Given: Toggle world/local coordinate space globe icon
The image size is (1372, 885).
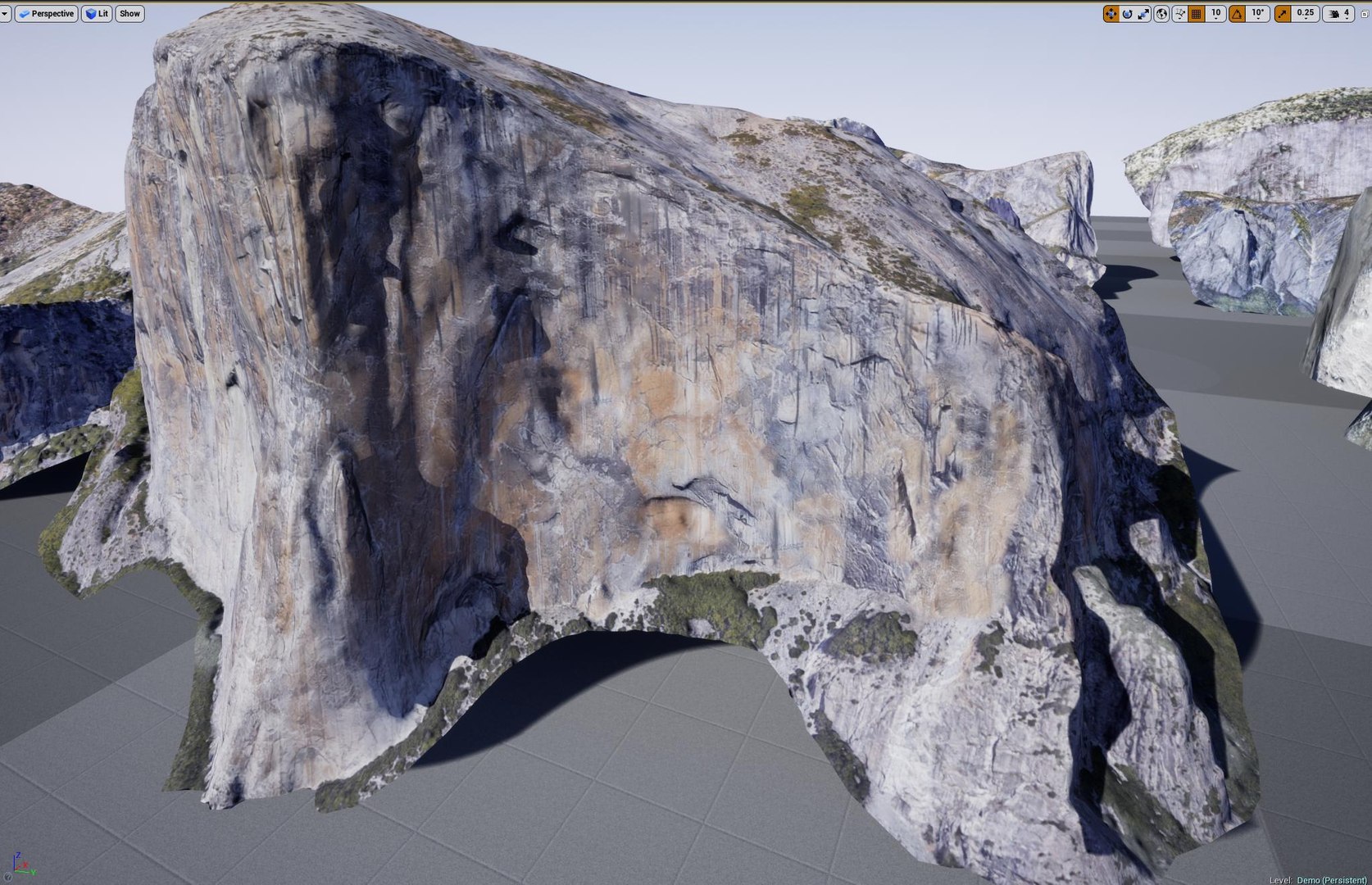Looking at the screenshot, I should 1161,14.
